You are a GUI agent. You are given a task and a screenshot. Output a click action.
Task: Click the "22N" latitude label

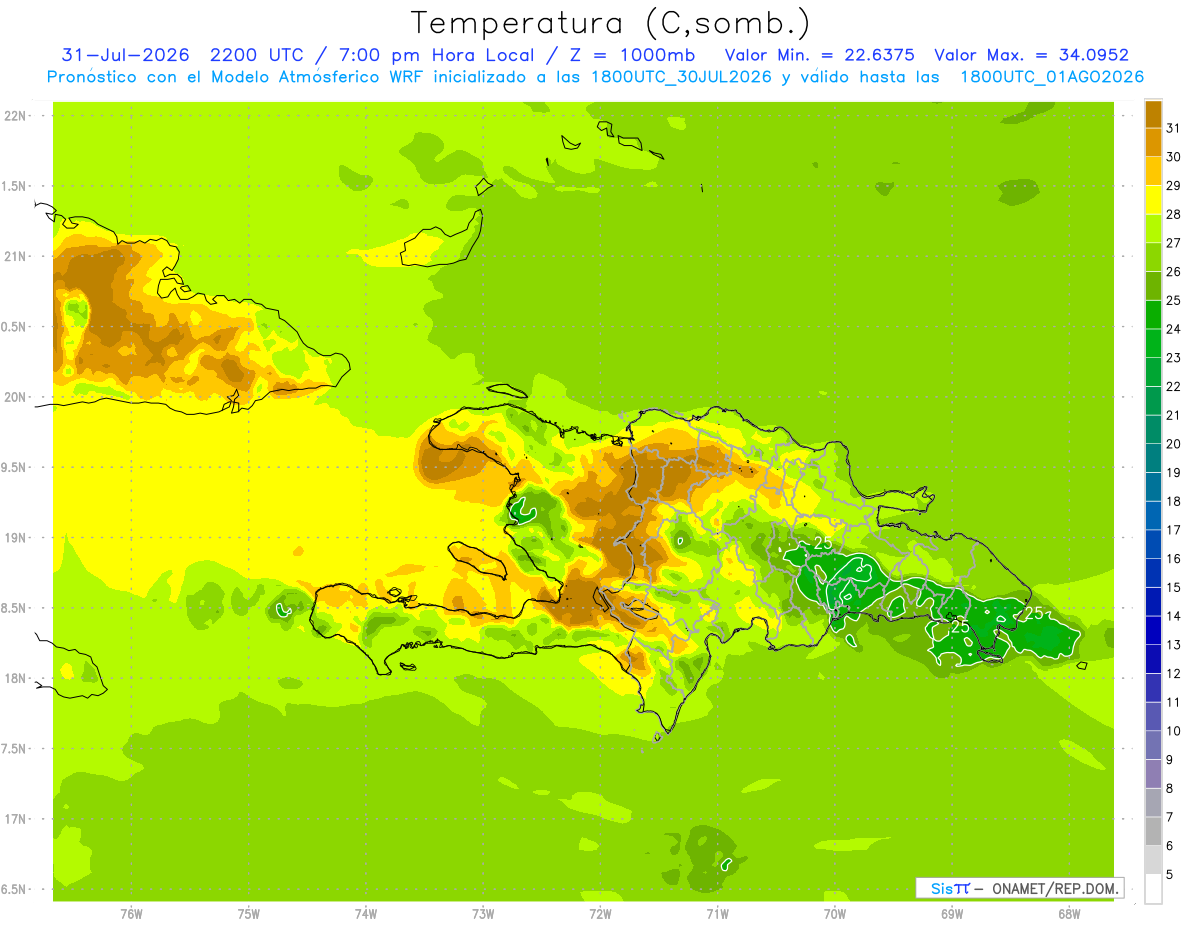(15, 116)
